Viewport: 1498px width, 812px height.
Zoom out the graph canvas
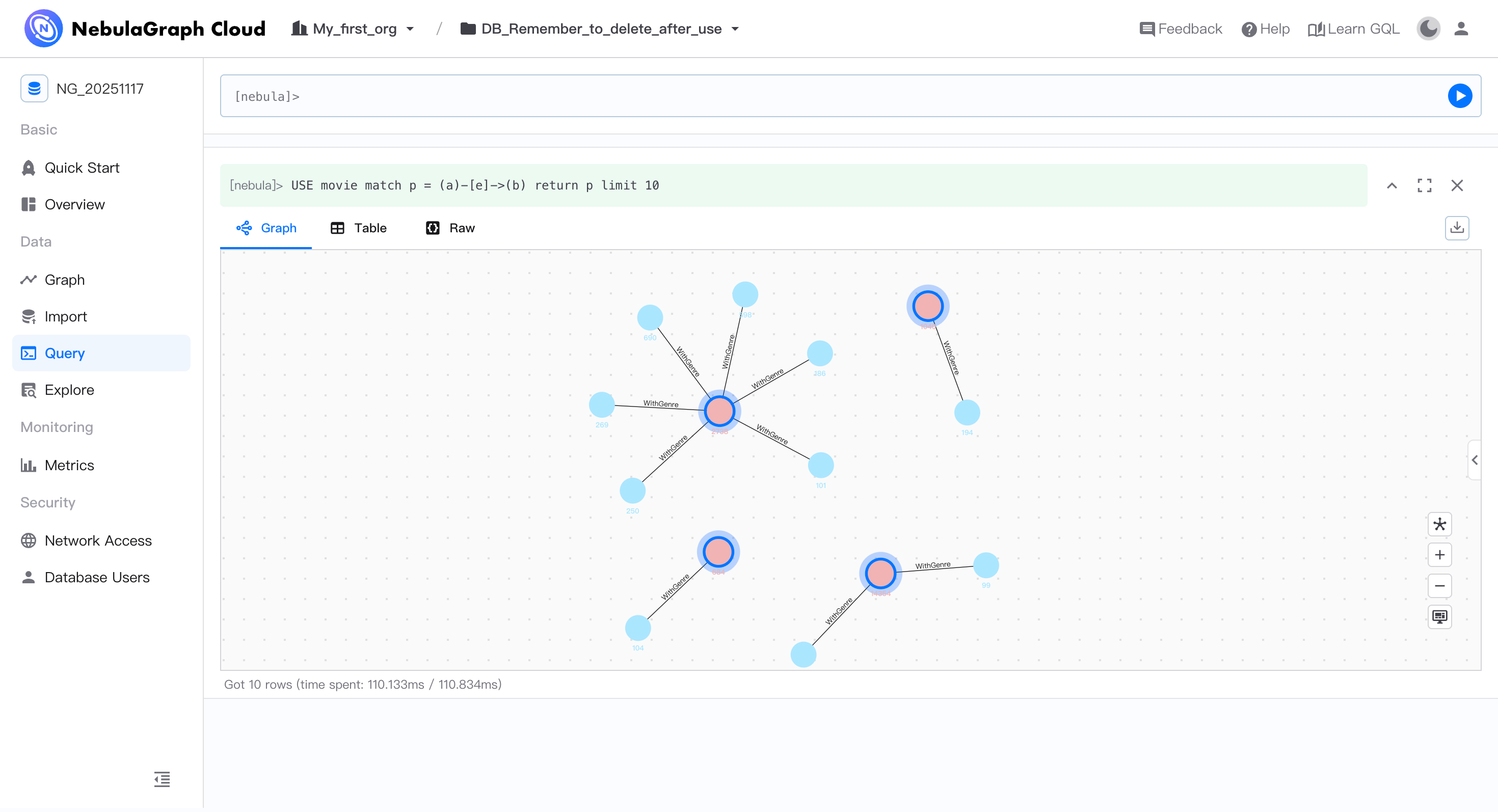click(1439, 586)
